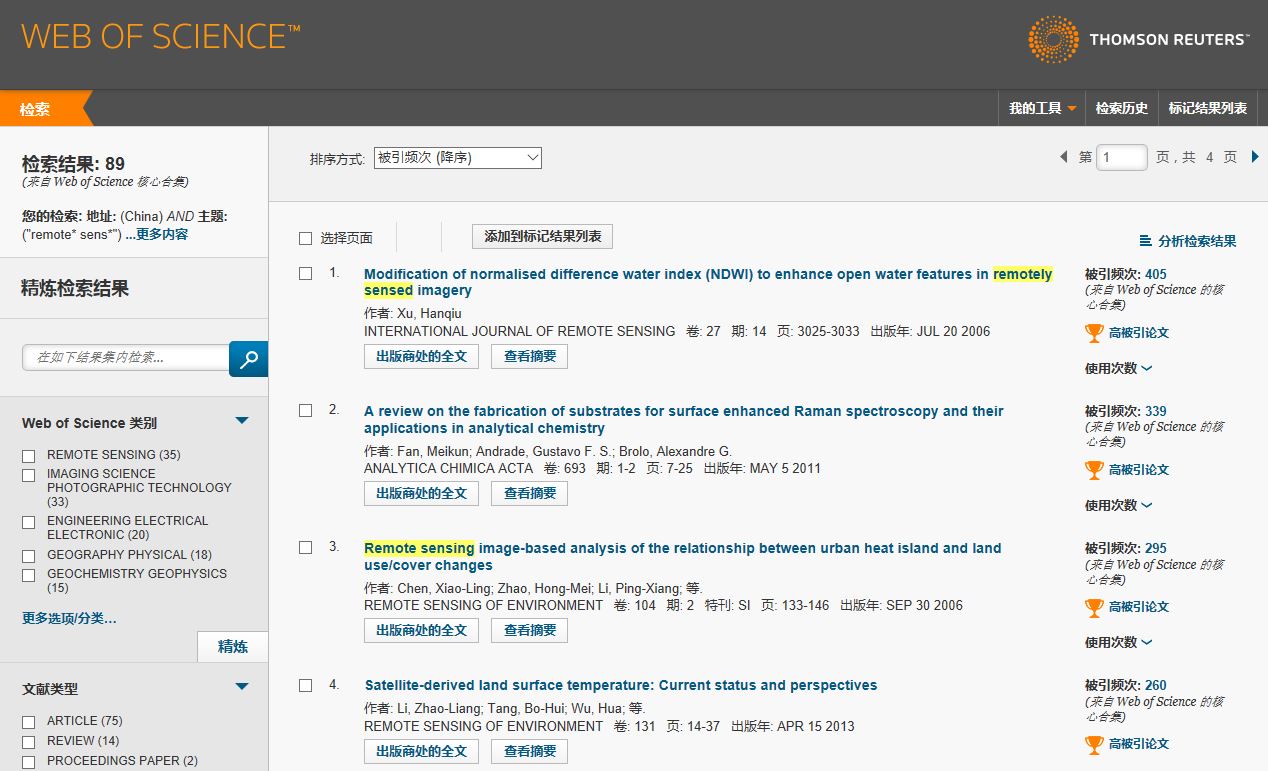This screenshot has width=1268, height=771.
Task: Open 出版商处的全文 for result 4
Action: (x=421, y=751)
